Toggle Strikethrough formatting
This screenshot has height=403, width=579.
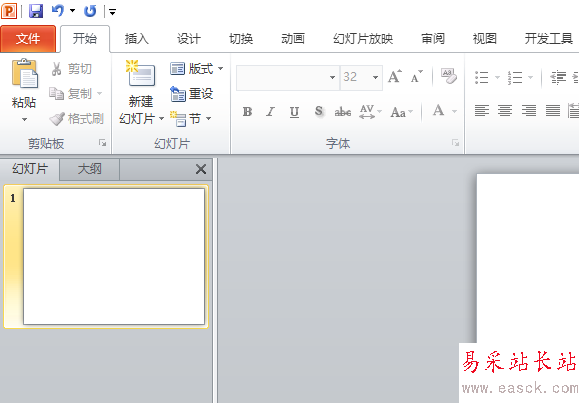pyautogui.click(x=342, y=111)
